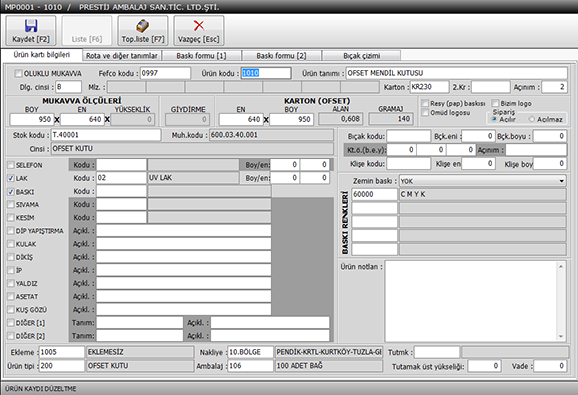
Task: Click the Klişe kodu field
Action: coord(409,163)
